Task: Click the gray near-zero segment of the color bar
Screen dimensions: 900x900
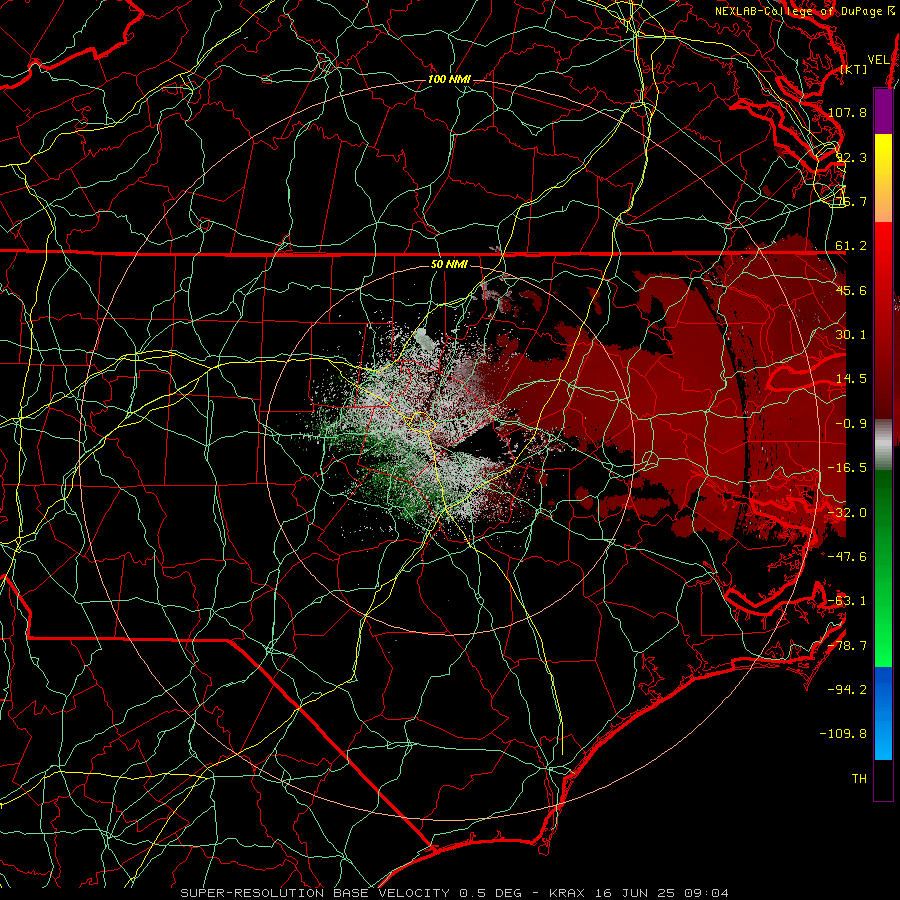Action: [883, 445]
